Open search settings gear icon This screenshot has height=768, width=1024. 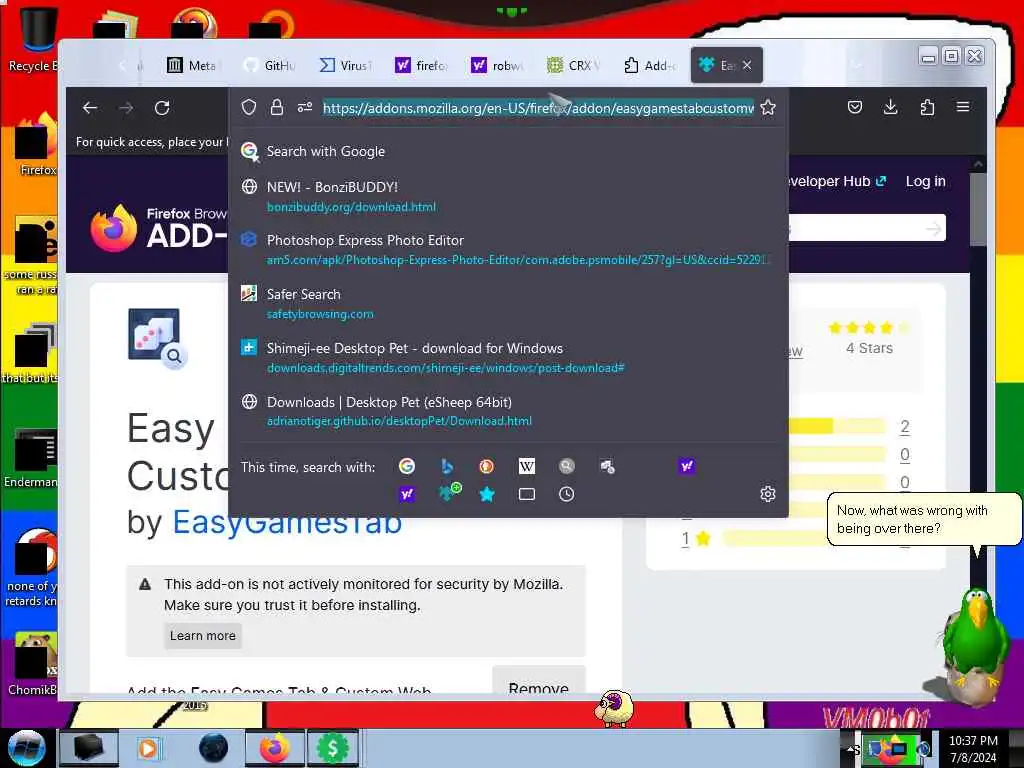768,494
